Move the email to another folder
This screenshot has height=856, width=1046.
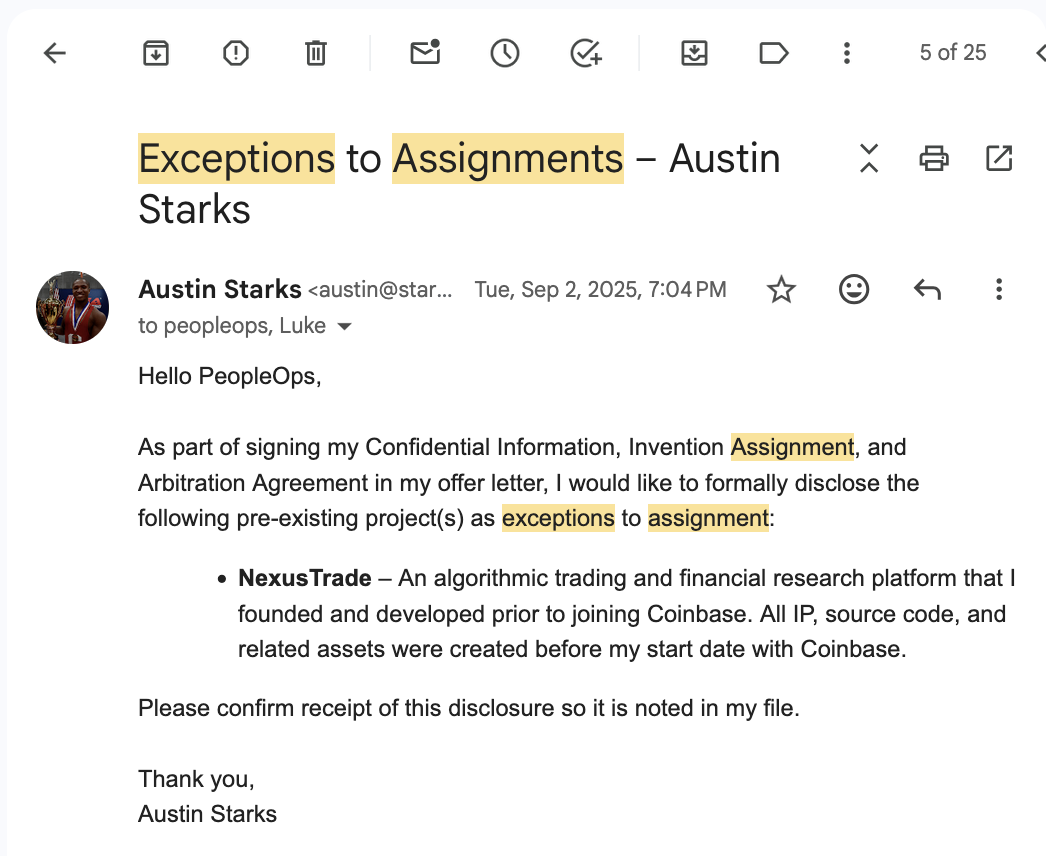pos(694,53)
